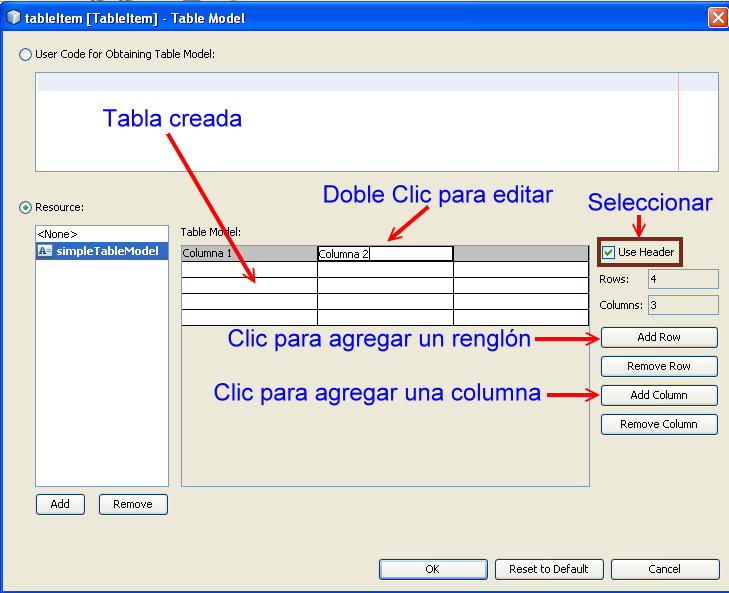This screenshot has height=593, width=729.
Task: Select simpleTableModel in the resource list
Action: (102, 251)
